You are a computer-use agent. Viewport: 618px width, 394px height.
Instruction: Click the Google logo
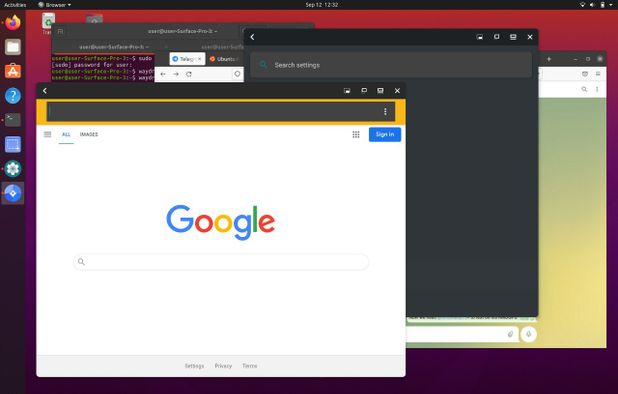coord(221,222)
